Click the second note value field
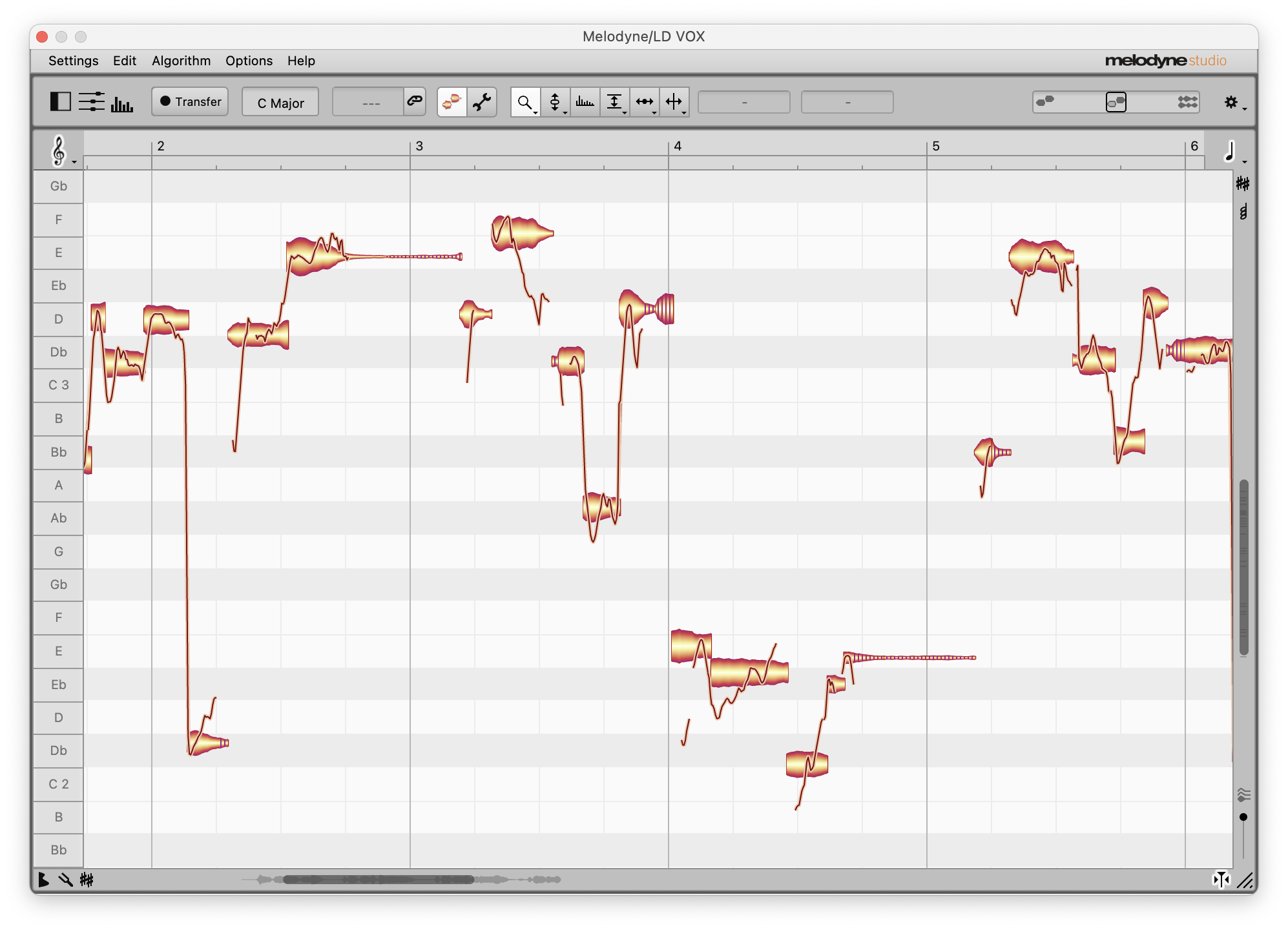The height and width of the screenshot is (930, 1288). pyautogui.click(x=847, y=102)
